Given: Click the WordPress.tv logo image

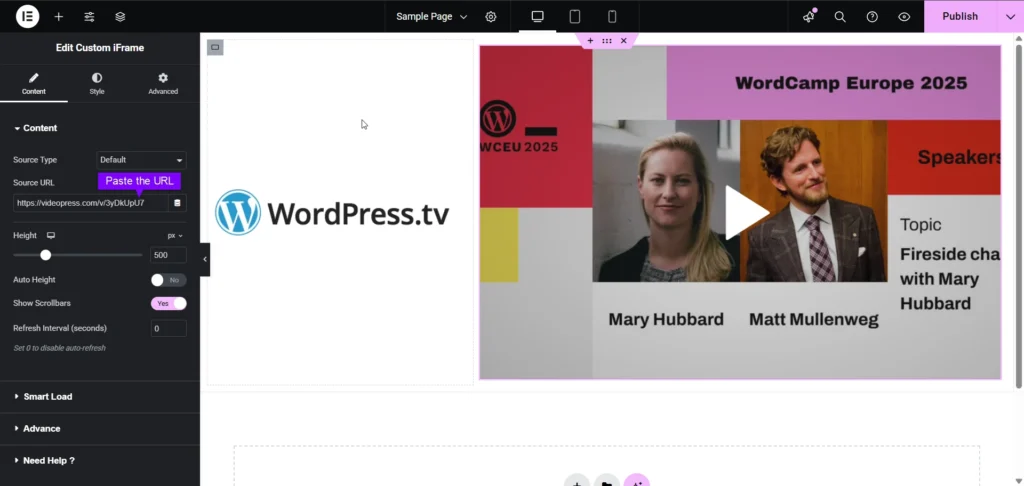Looking at the screenshot, I should click(x=332, y=213).
